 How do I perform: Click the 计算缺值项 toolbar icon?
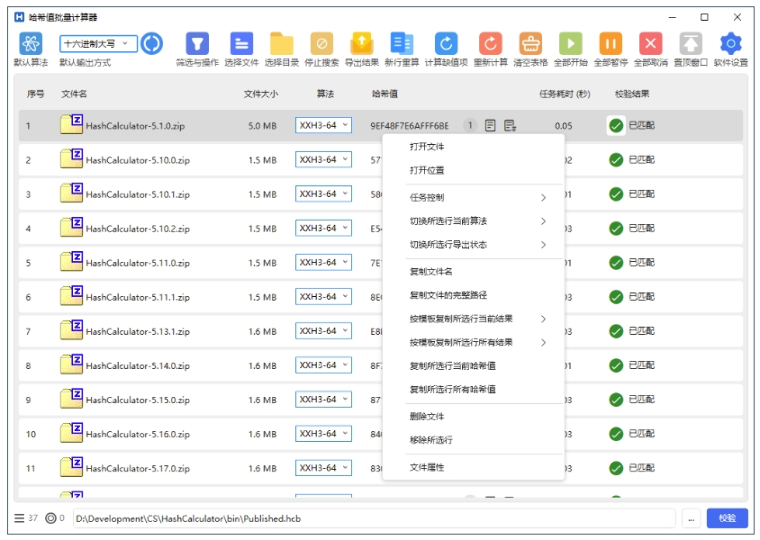pos(446,44)
